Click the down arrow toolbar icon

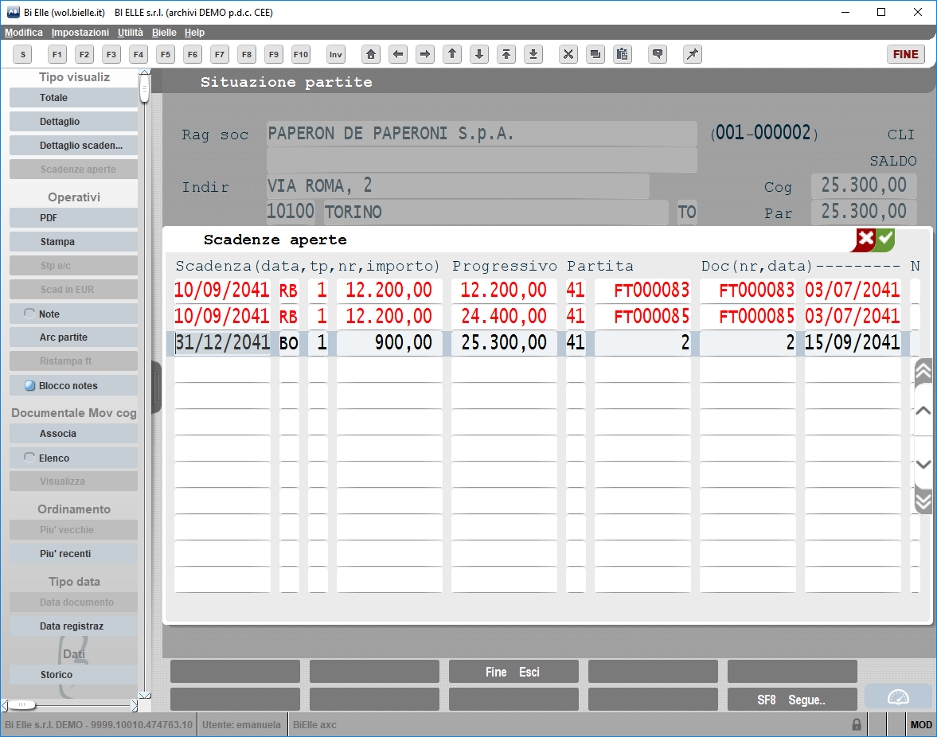[x=479, y=54]
